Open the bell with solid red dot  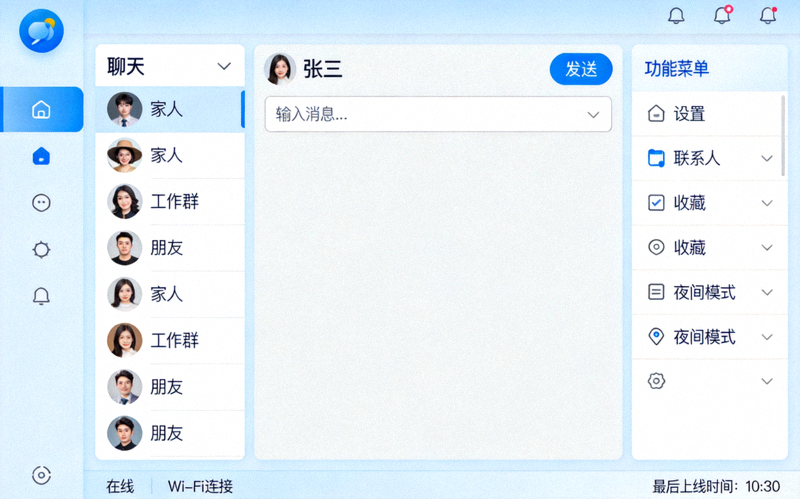pyautogui.click(x=768, y=15)
